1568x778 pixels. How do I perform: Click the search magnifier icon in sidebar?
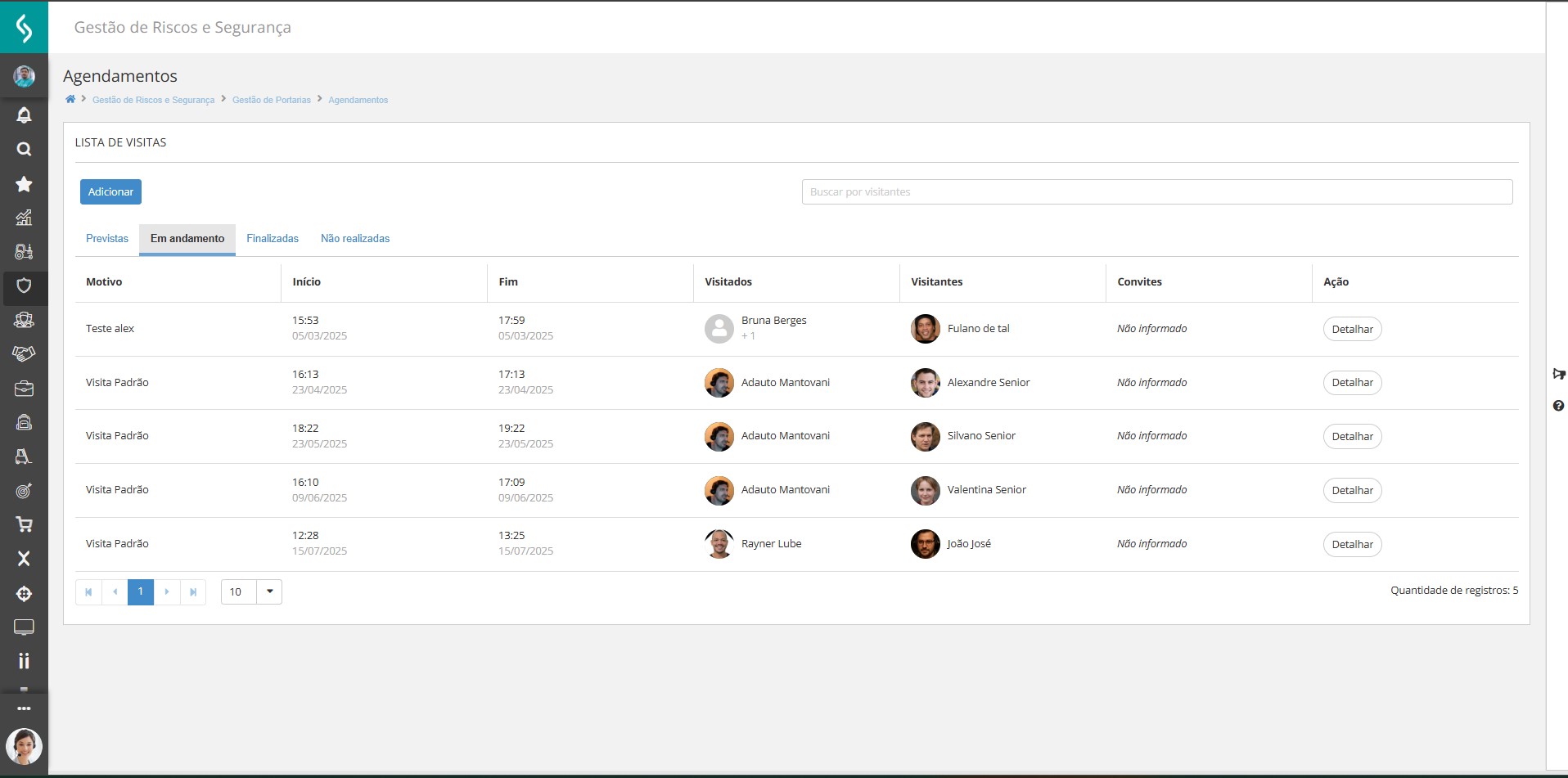[x=24, y=150]
